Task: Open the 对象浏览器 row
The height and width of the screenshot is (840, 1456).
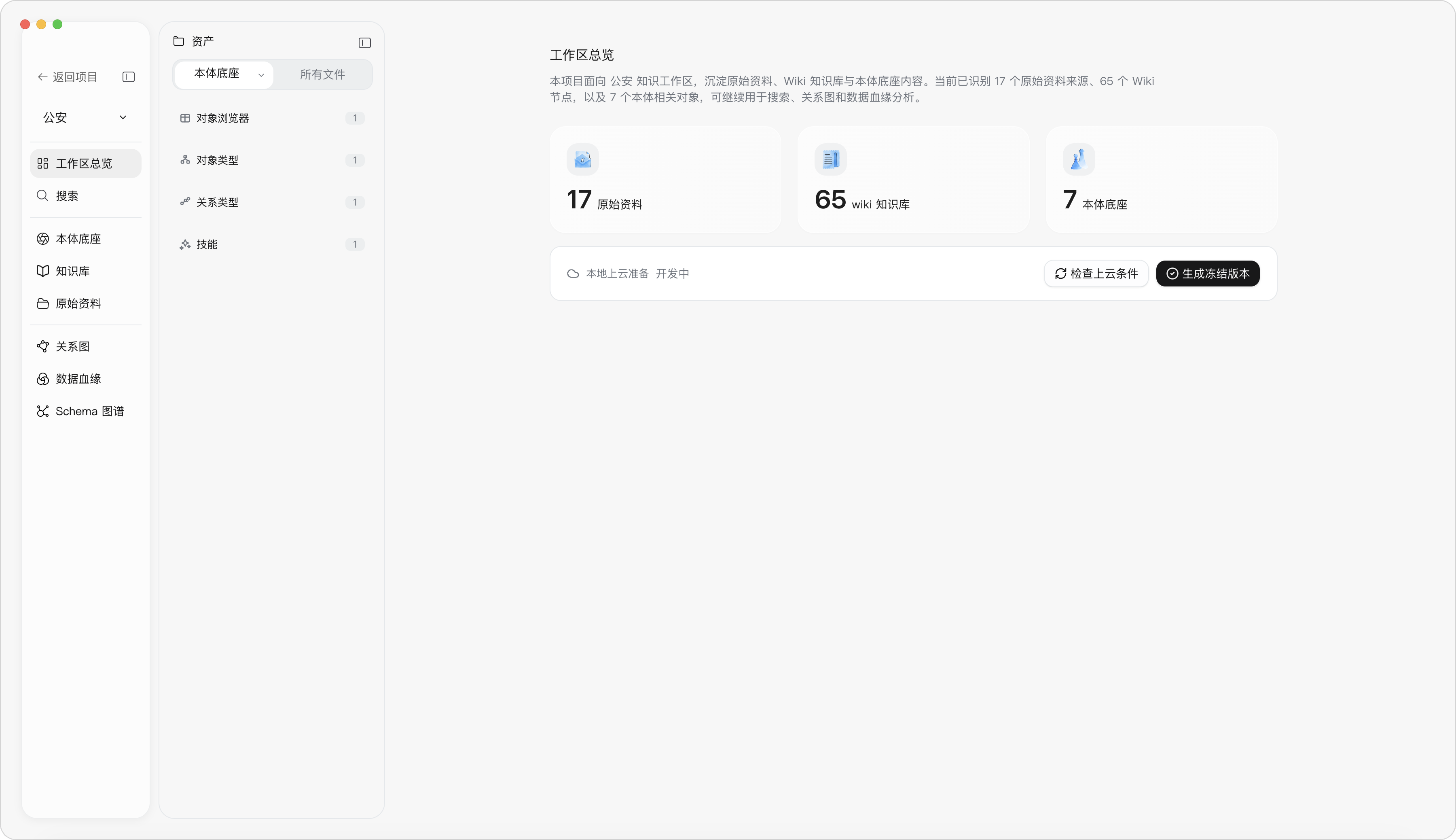Action: coord(272,118)
